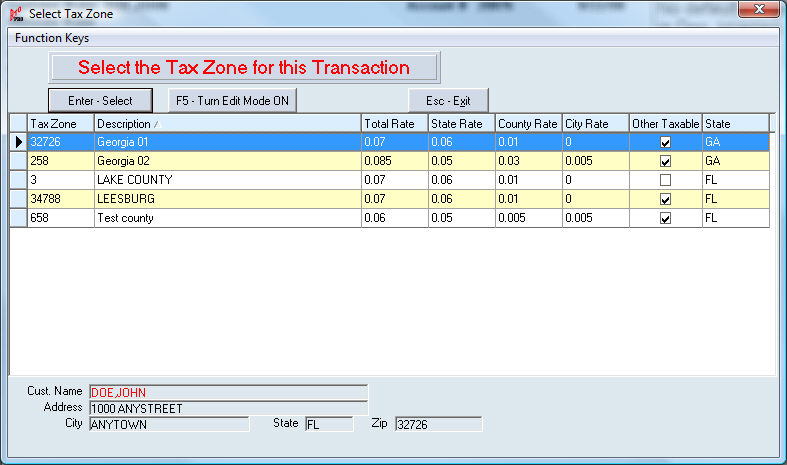This screenshot has width=787, height=465.
Task: Click the Total Rate column header
Action: point(394,123)
